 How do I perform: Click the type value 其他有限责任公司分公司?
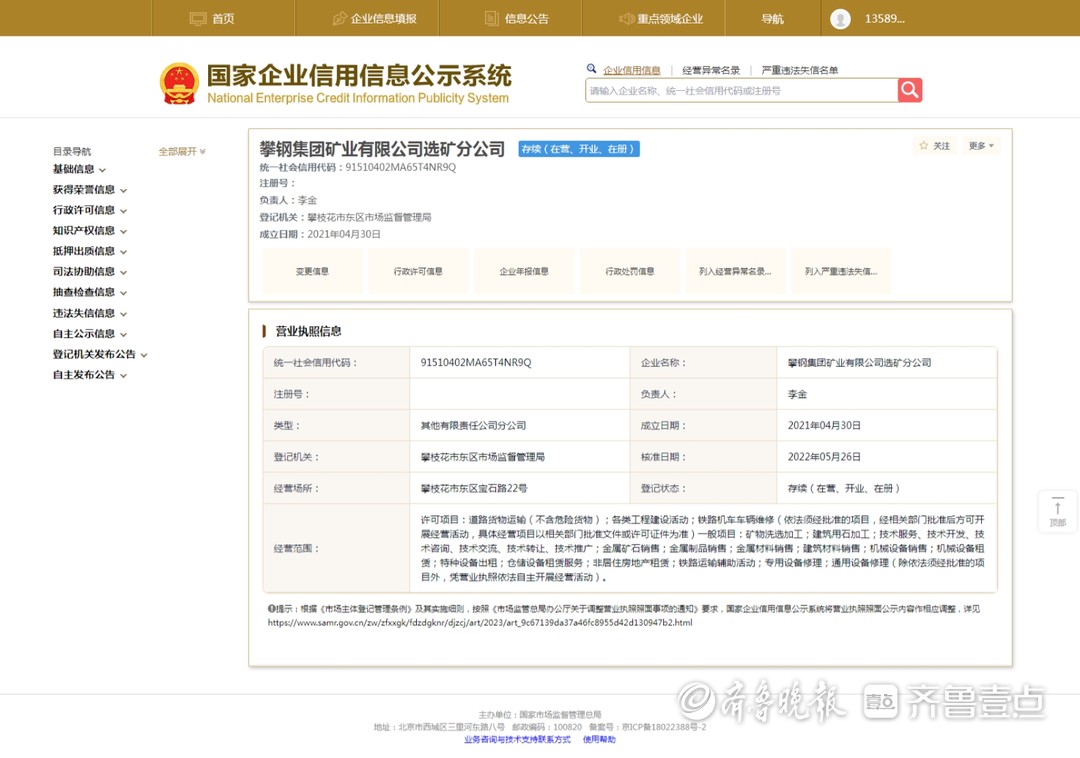click(473, 425)
